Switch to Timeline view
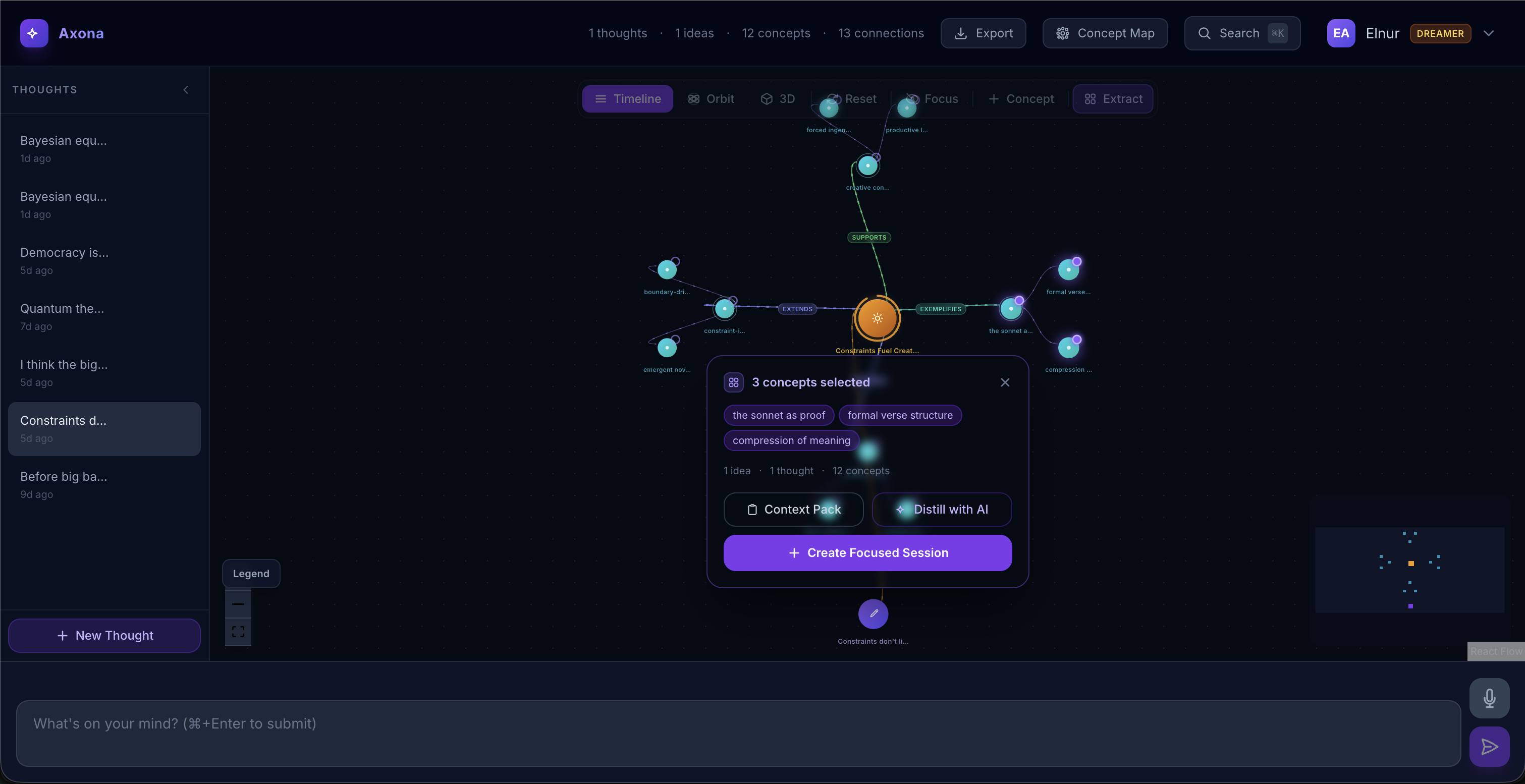1525x784 pixels. 628,99
